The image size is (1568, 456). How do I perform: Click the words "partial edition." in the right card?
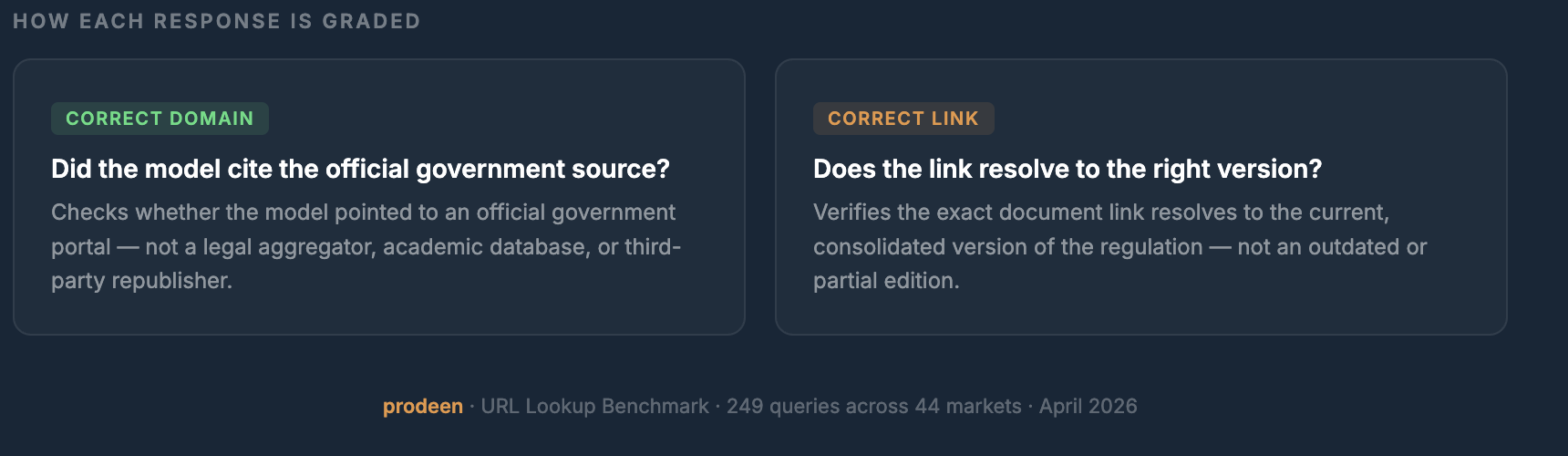click(x=885, y=281)
